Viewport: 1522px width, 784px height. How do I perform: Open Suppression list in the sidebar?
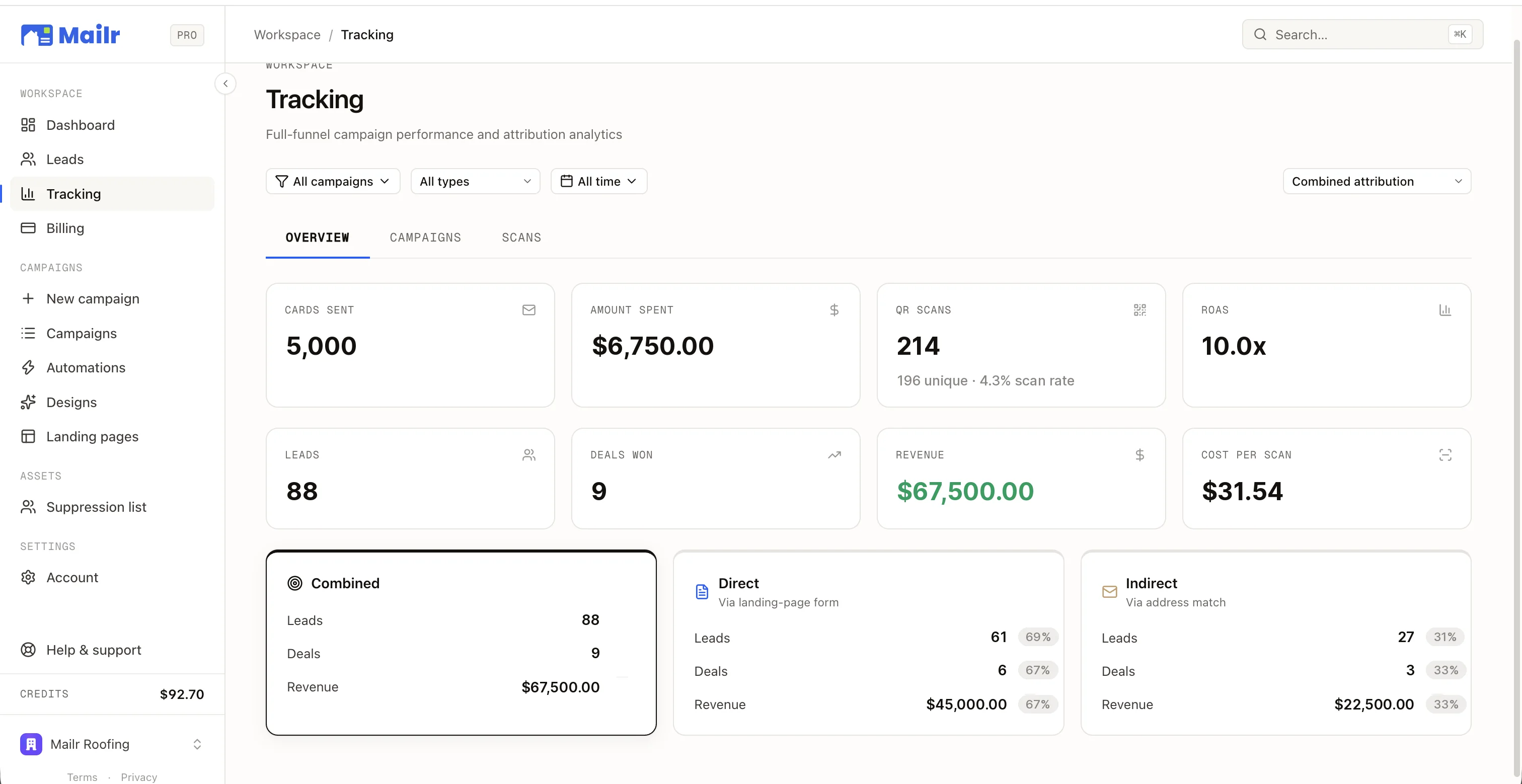tap(112, 507)
